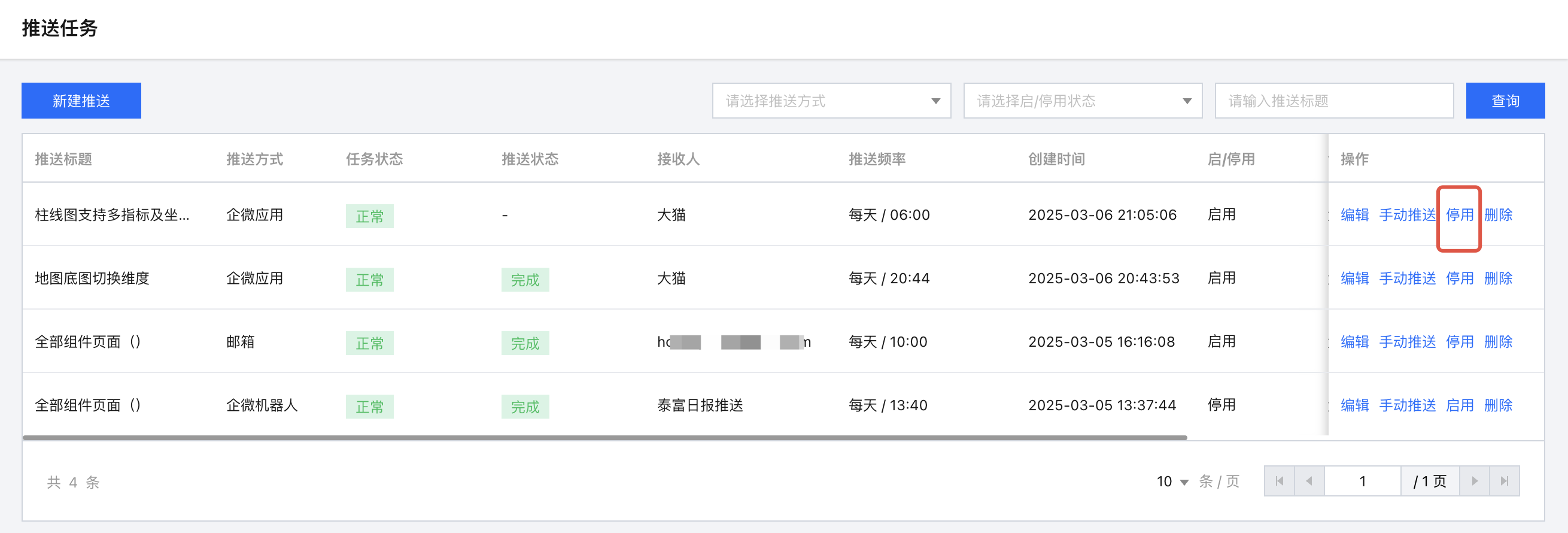The image size is (1568, 533).
Task: Enable the 企微机器人 push task
Action: [x=1459, y=405]
